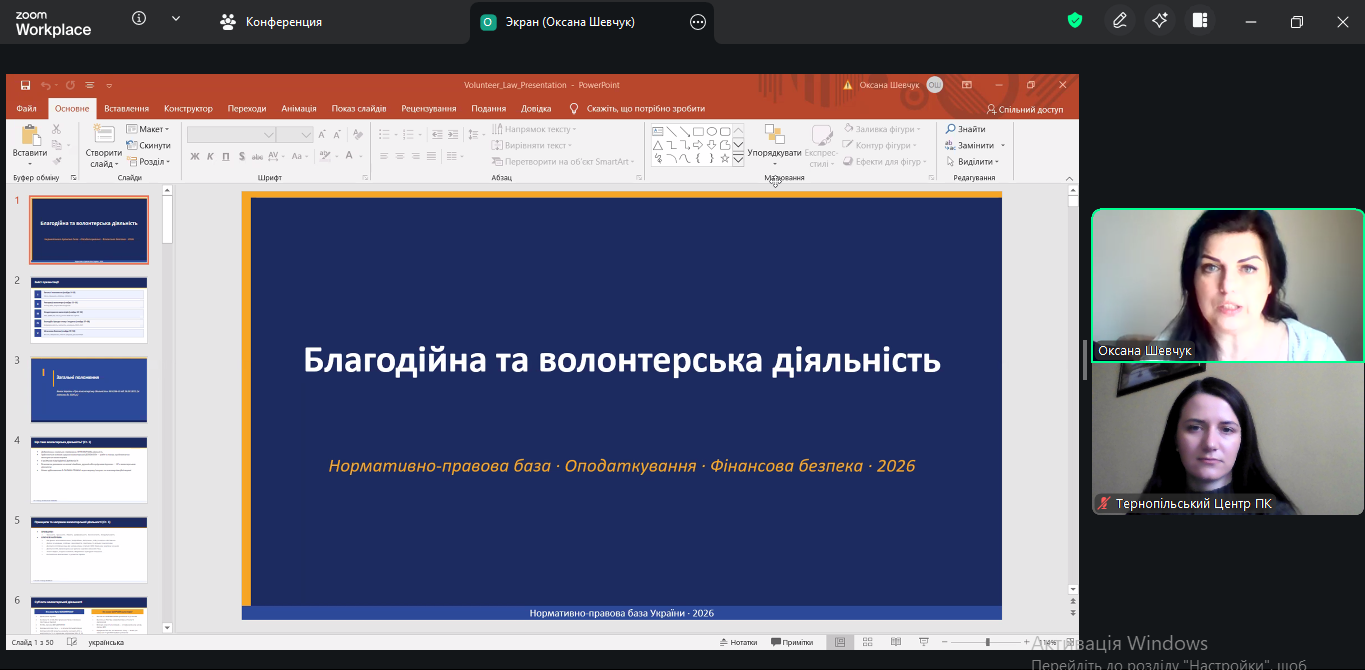Image resolution: width=1365 pixels, height=670 pixels.
Task: Click the Скинути reset button
Action: point(148,145)
